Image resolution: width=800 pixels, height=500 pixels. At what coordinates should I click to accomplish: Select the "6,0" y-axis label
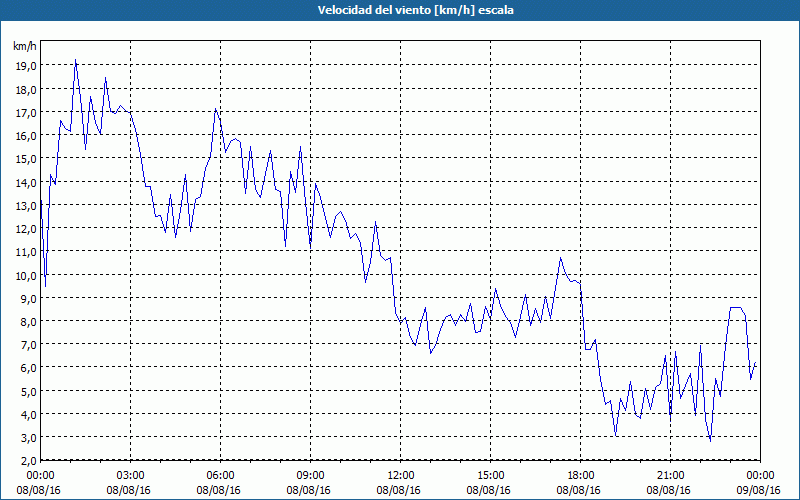coord(29,368)
